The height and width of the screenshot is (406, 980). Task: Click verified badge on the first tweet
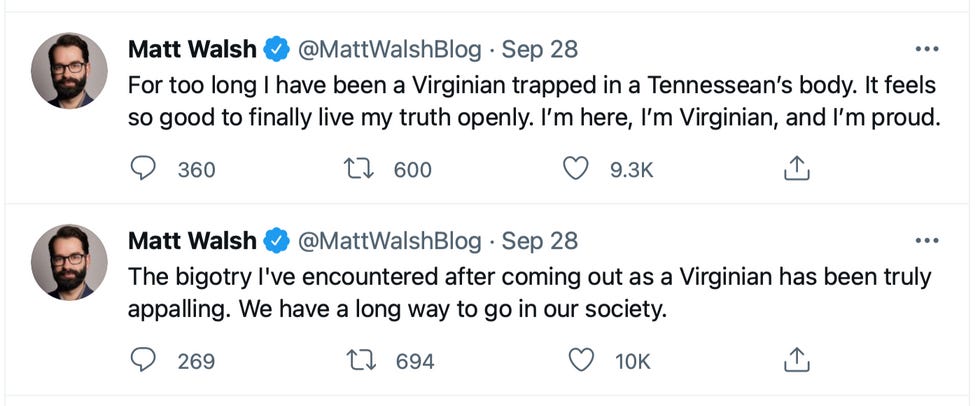click(x=276, y=49)
